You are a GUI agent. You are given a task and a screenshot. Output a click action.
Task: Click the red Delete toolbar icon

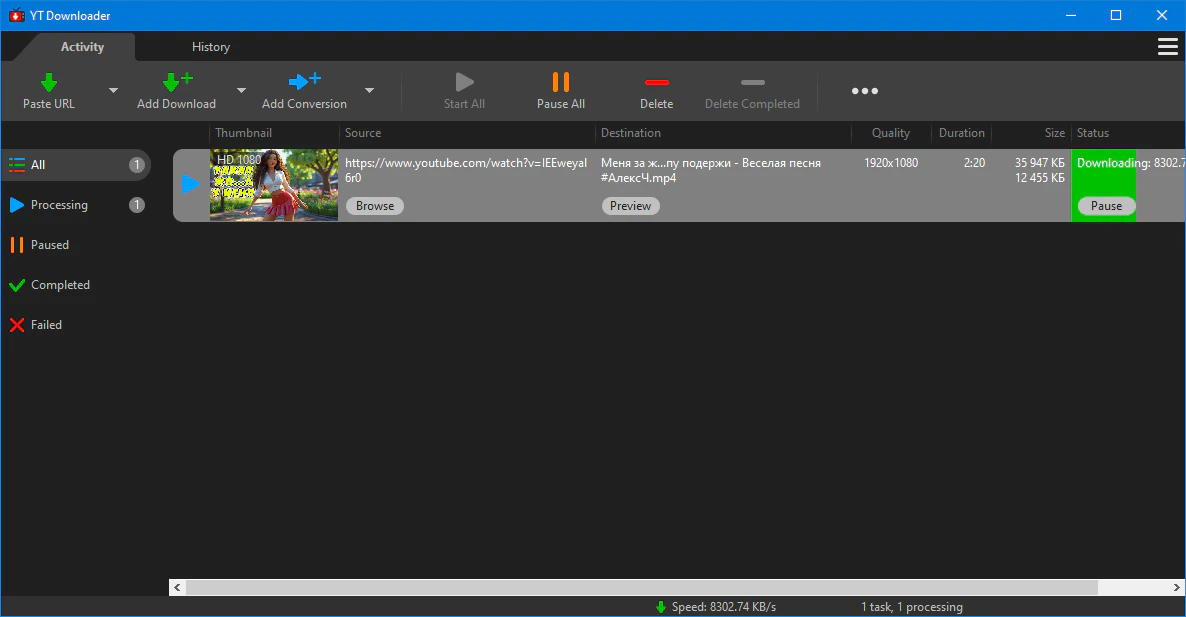pos(656,82)
